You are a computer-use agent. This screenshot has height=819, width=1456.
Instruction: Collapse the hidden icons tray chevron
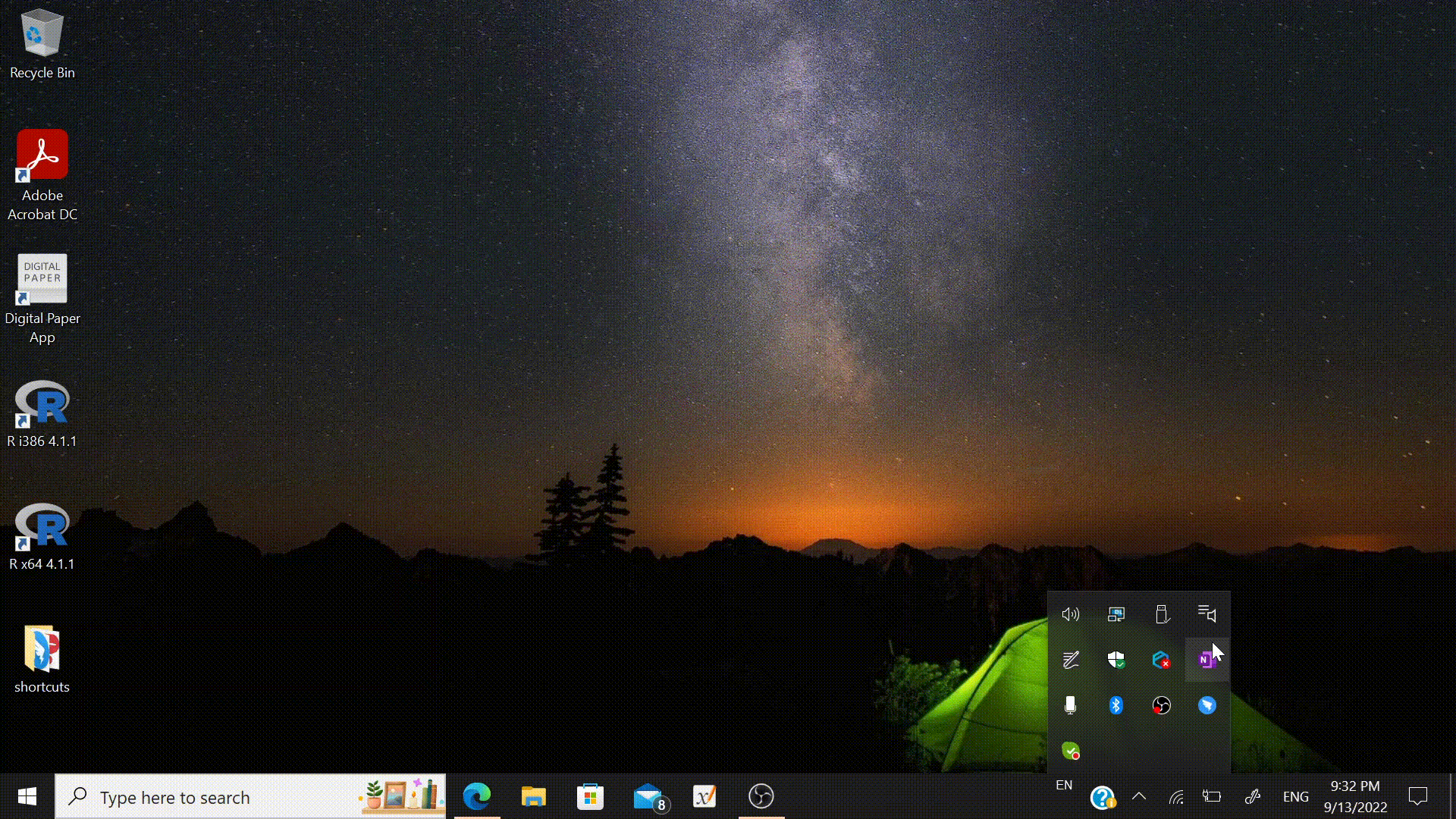coord(1139,796)
